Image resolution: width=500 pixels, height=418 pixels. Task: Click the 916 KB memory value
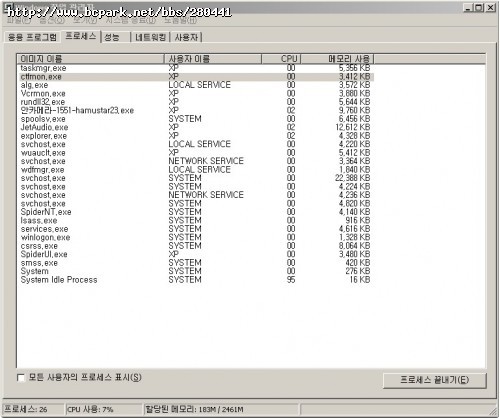click(358, 221)
